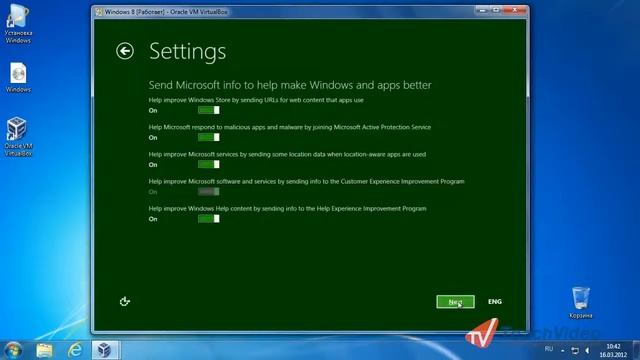Click the Next button
This screenshot has height=360, width=640.
click(455, 302)
